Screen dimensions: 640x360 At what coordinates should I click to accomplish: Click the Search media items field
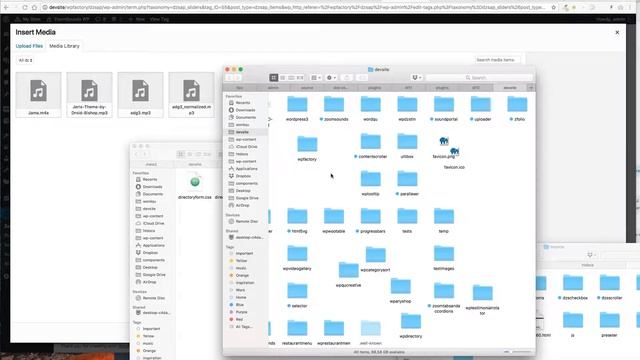[497, 60]
